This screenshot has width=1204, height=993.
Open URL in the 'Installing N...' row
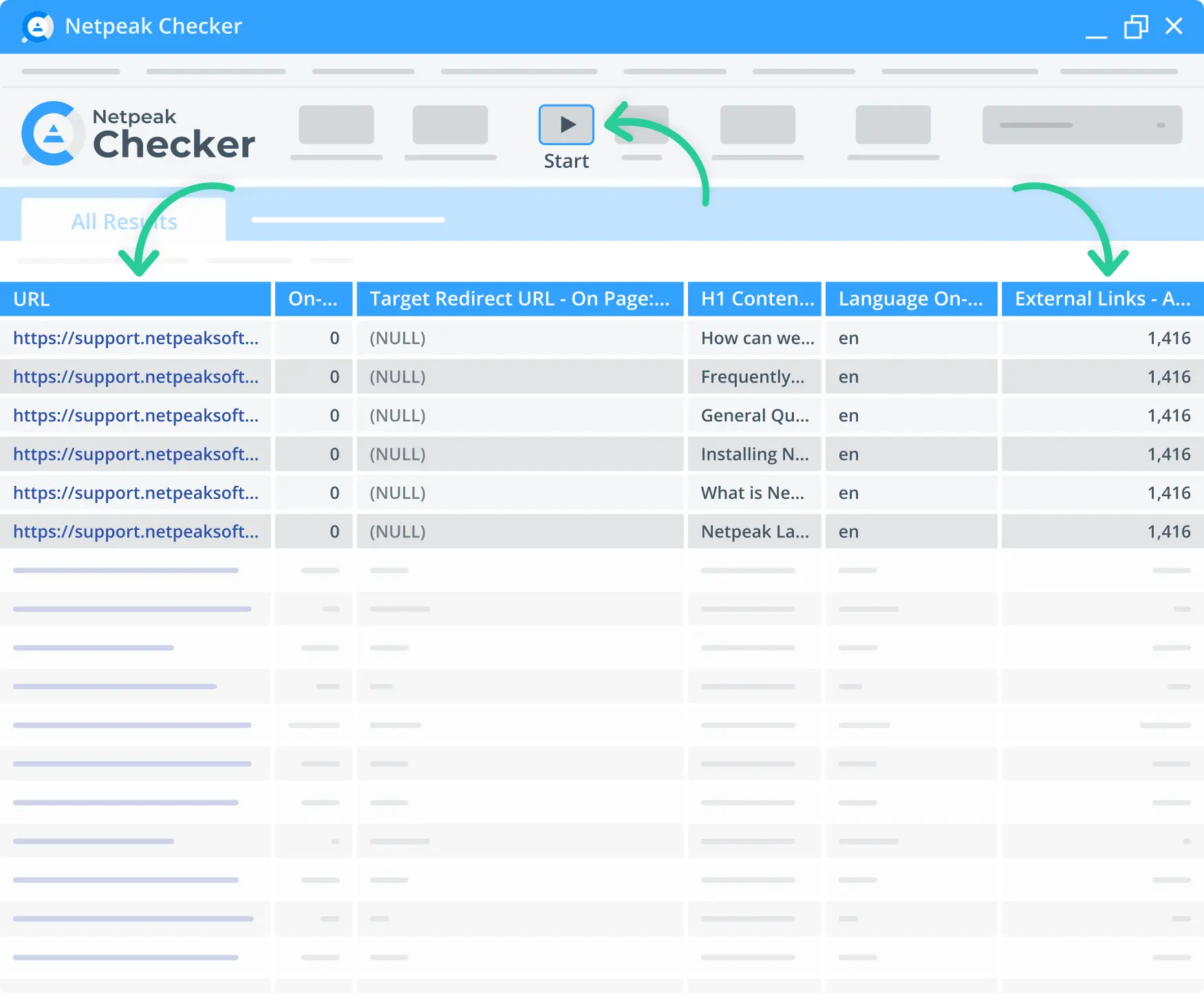(x=136, y=453)
